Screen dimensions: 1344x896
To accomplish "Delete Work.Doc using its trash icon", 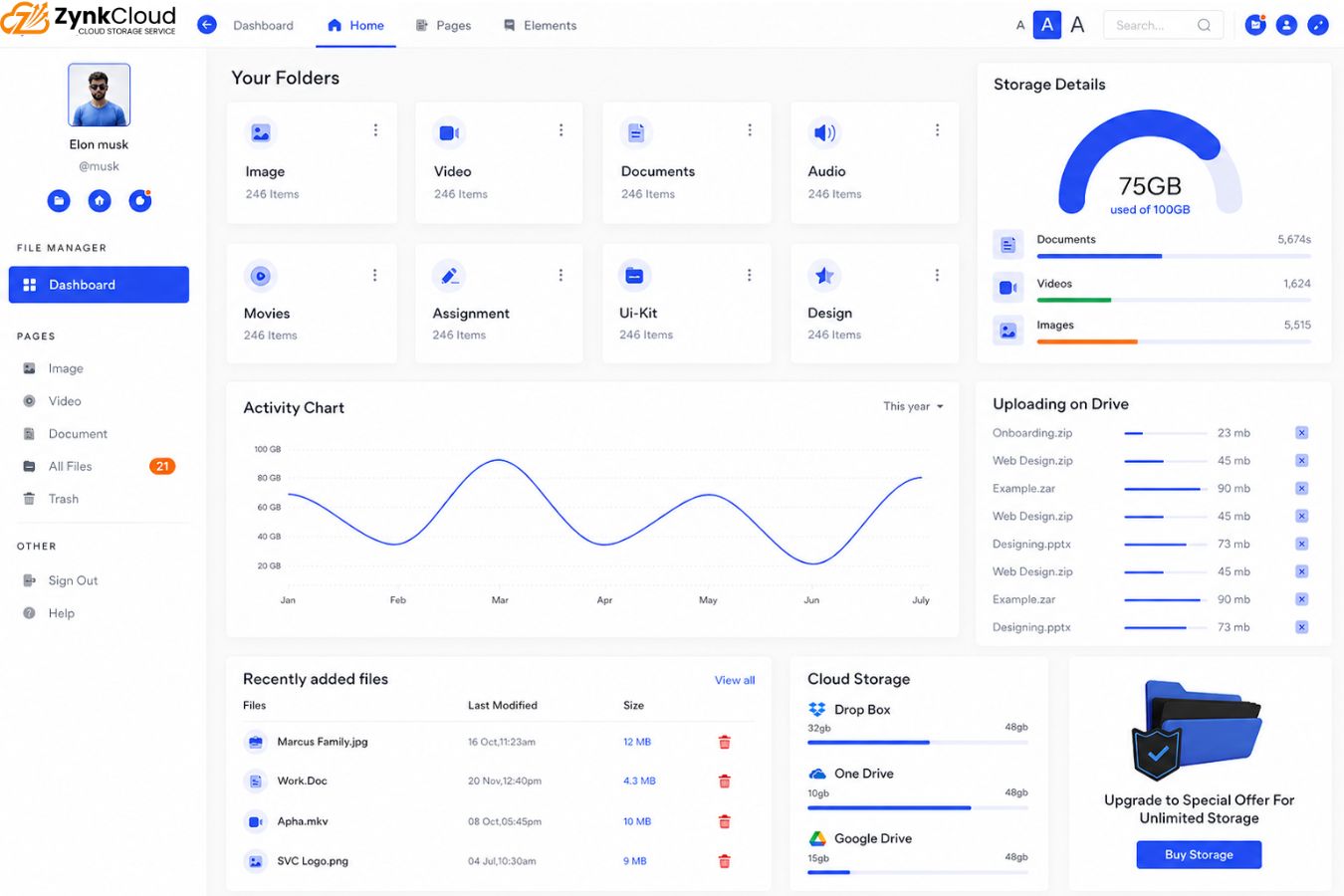I will point(725,782).
